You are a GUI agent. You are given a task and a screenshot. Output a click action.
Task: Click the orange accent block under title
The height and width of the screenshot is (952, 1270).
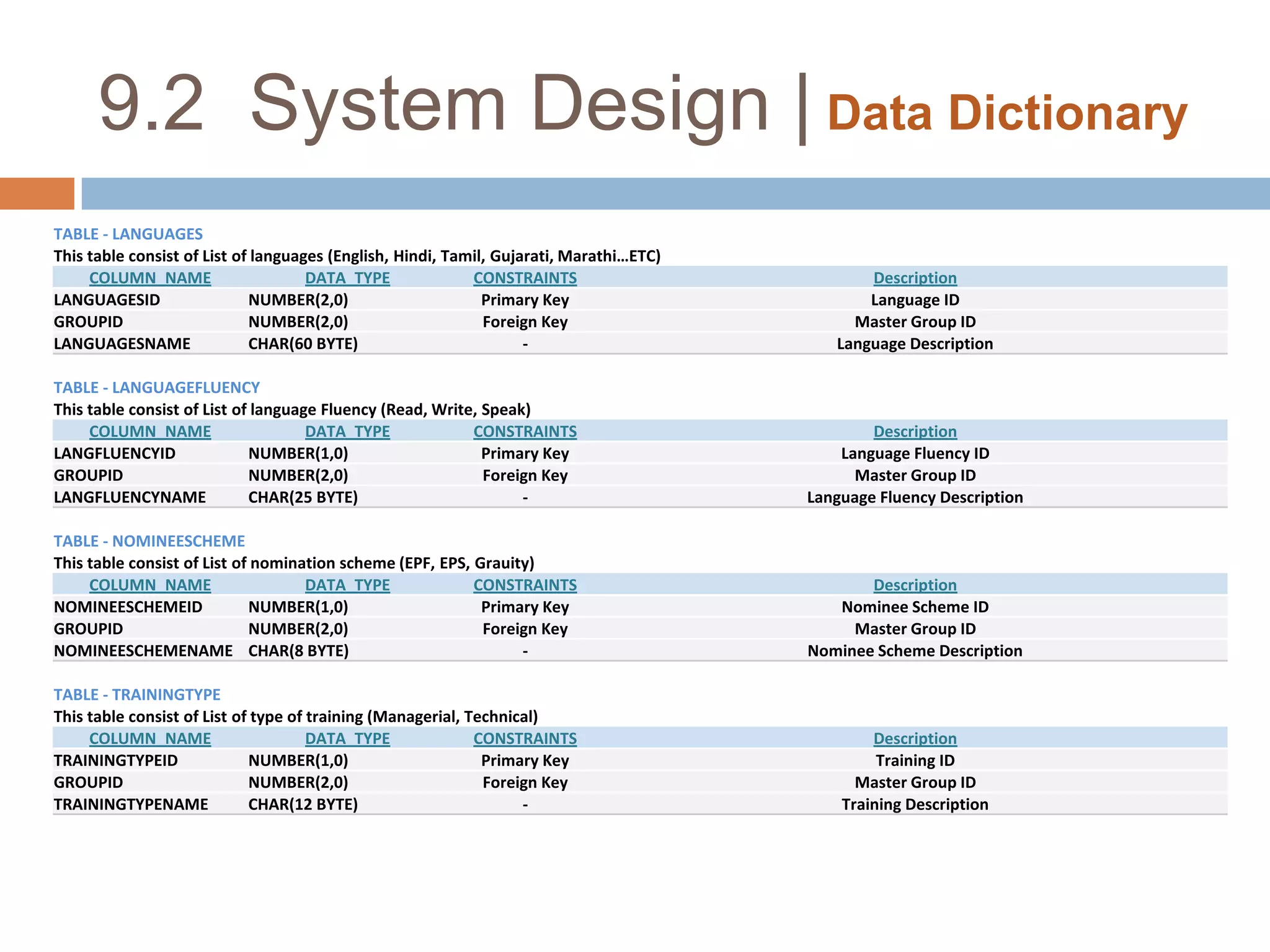[x=37, y=193]
